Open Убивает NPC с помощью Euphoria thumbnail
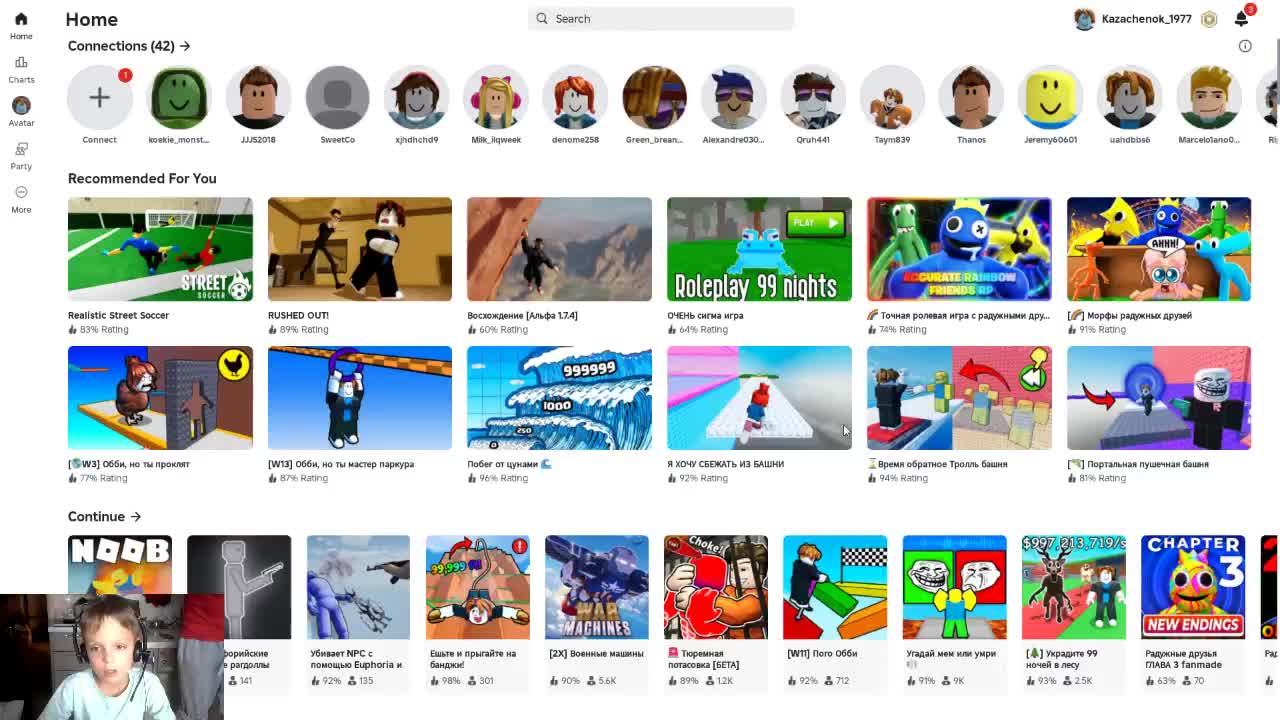The width and height of the screenshot is (1280, 720). 358,587
